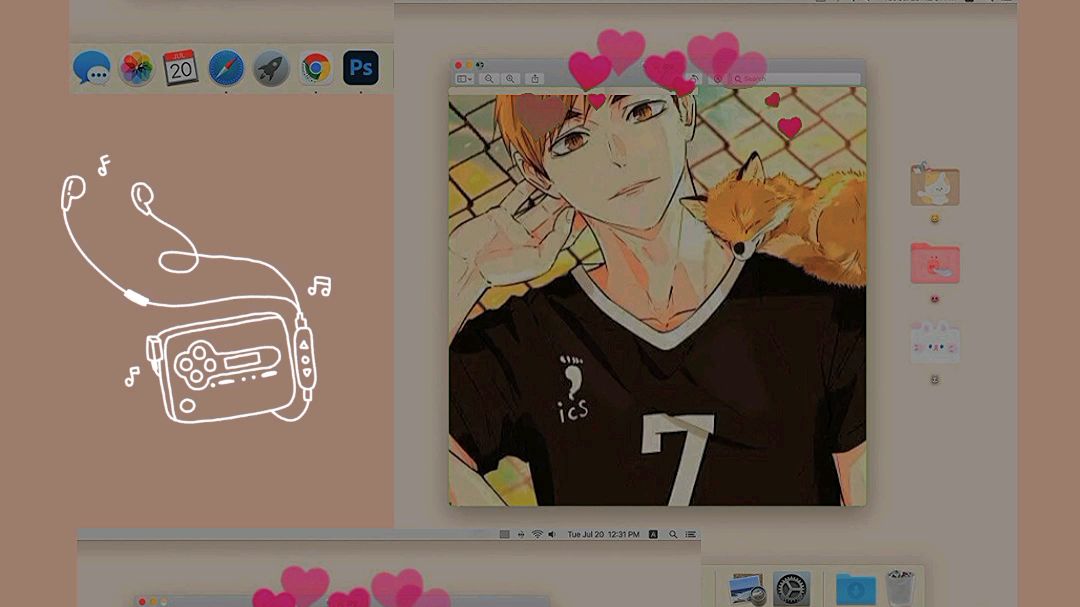Expand the sidebar view dropdown in Preview
The image size is (1080, 607).
click(x=465, y=79)
